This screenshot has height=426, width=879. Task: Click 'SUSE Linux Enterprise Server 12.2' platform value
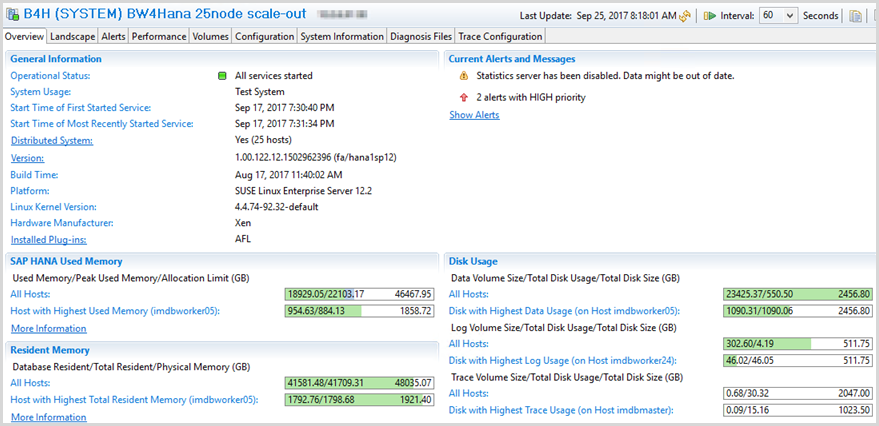pyautogui.click(x=303, y=191)
